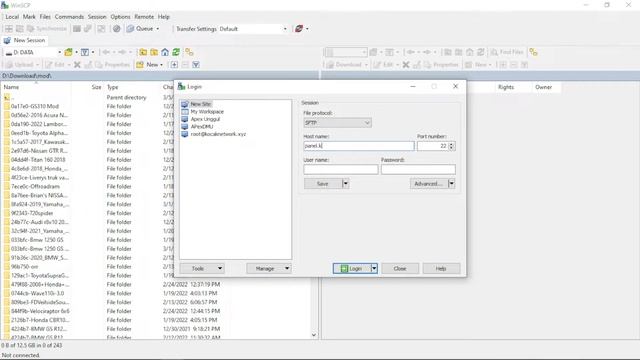
Task: Click the Commander layout toolbar icon
Action: 9,29
